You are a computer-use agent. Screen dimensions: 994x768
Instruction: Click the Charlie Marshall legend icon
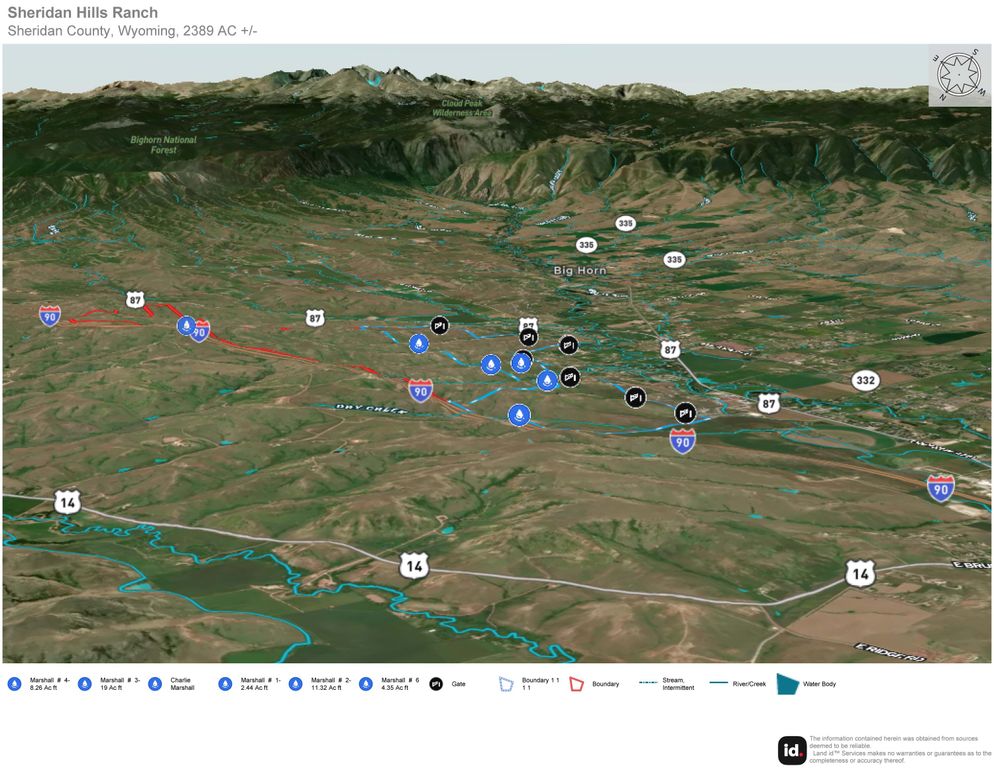[x=155, y=684]
